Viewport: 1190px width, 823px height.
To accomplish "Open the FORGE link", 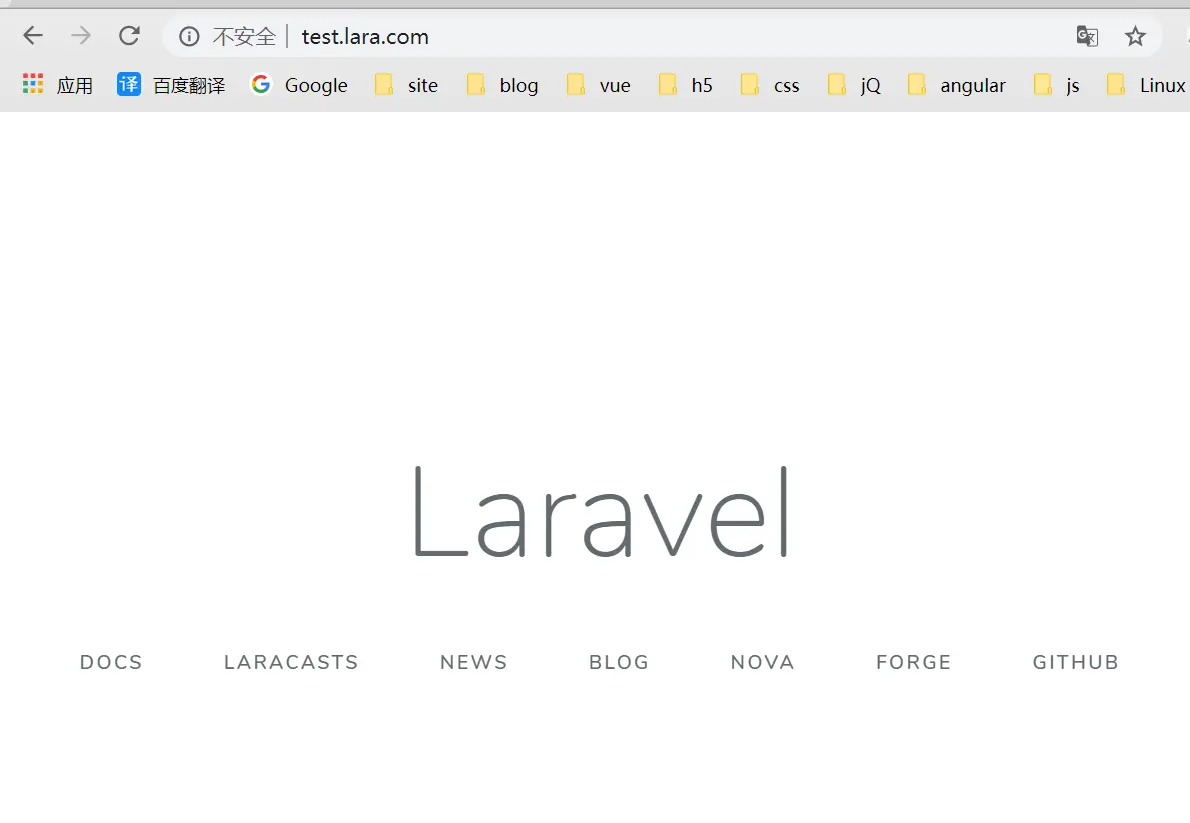I will pyautogui.click(x=913, y=662).
